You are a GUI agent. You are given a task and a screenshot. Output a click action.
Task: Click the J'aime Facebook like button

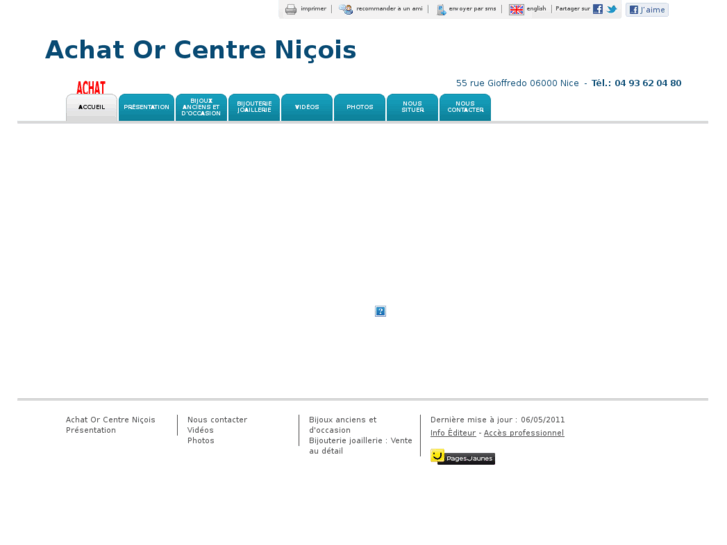click(647, 10)
